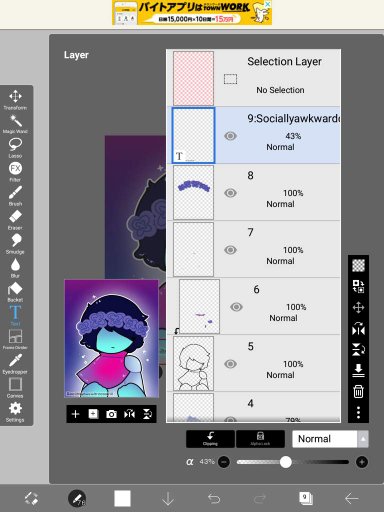Add layer from camera icon
384x512 pixels.
pos(111,414)
